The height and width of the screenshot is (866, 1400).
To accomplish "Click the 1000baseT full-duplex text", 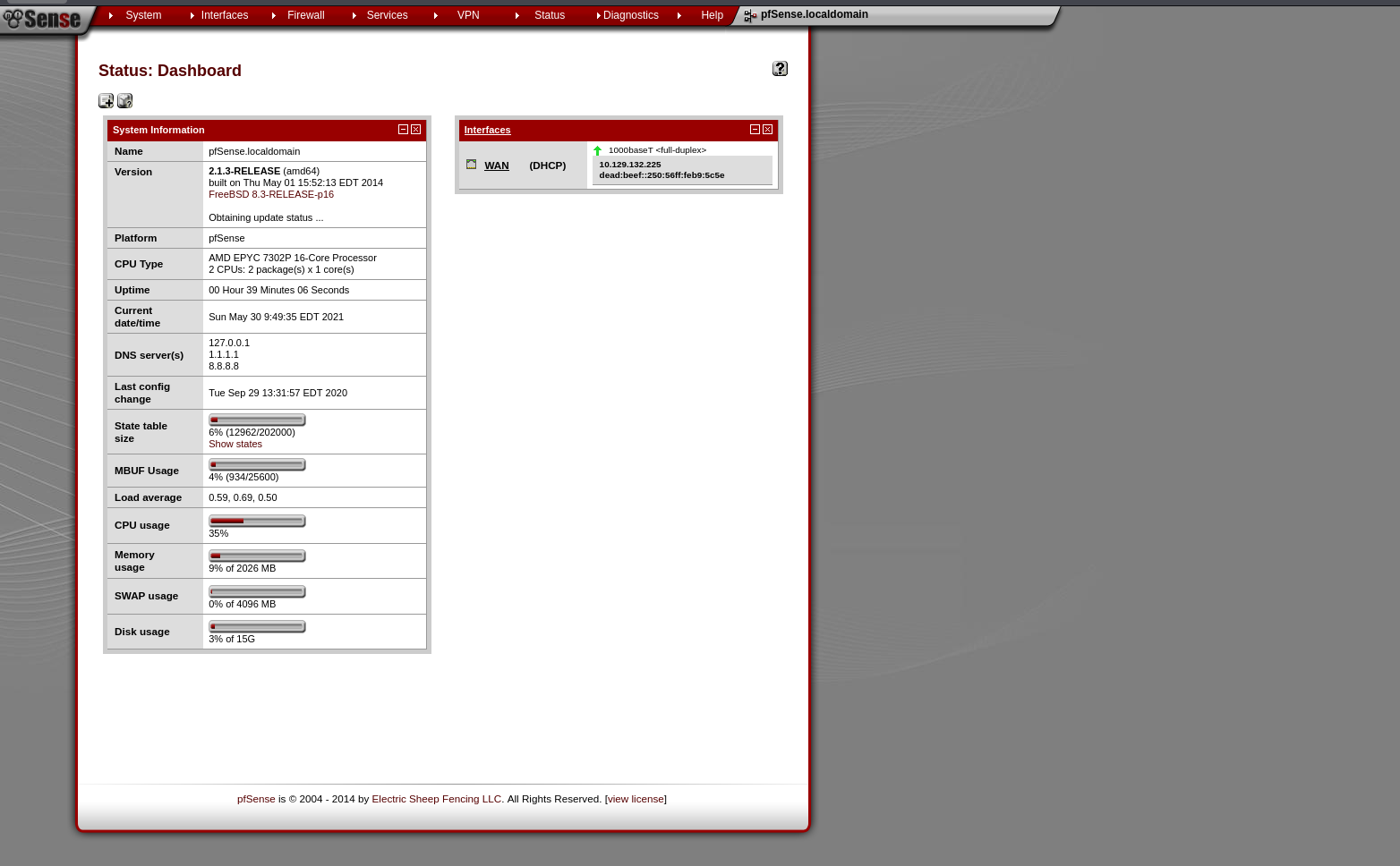I will pos(657,150).
